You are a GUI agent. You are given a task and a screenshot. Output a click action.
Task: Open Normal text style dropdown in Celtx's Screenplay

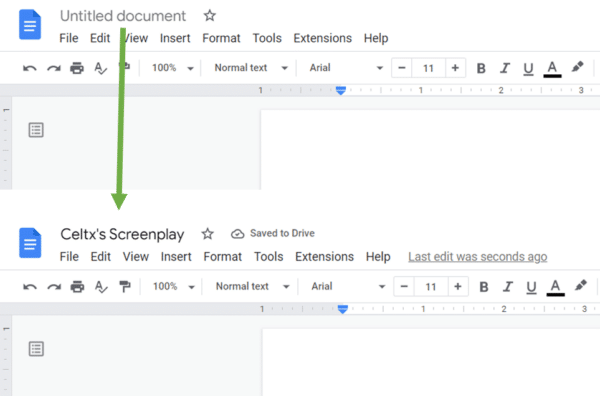pos(252,287)
